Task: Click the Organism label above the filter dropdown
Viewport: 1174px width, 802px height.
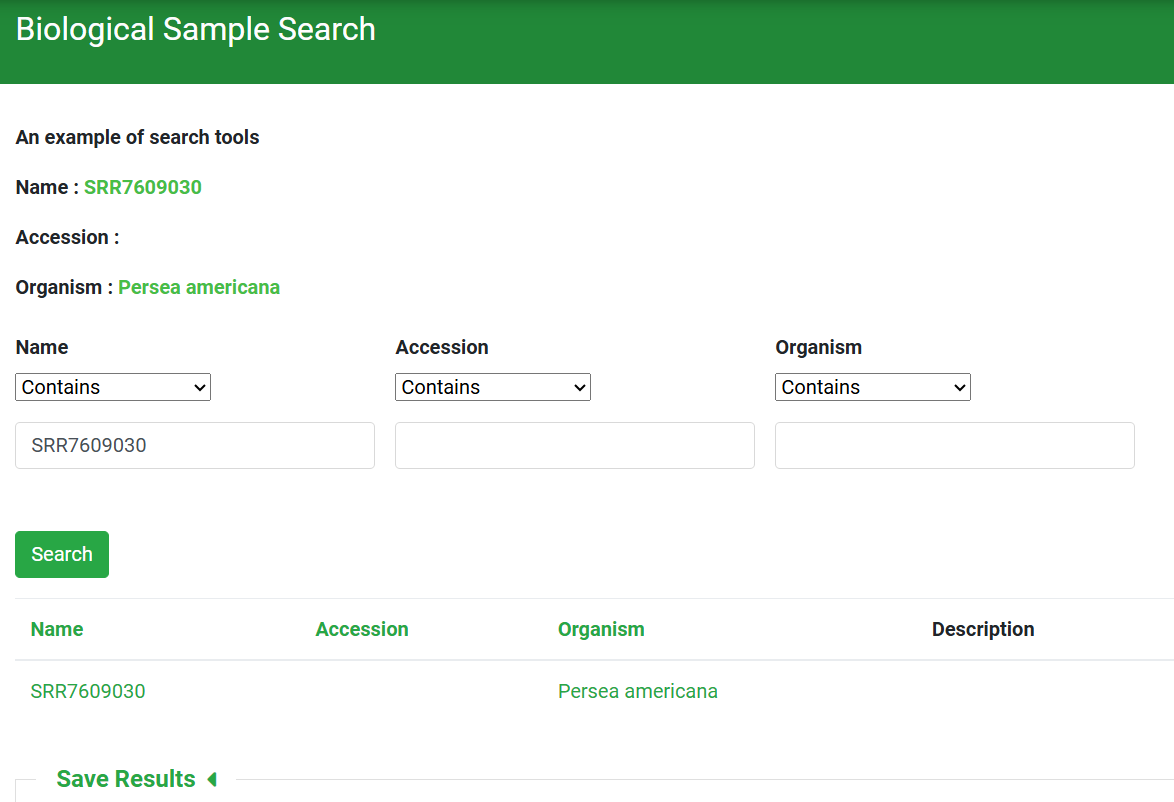Action: coord(818,347)
